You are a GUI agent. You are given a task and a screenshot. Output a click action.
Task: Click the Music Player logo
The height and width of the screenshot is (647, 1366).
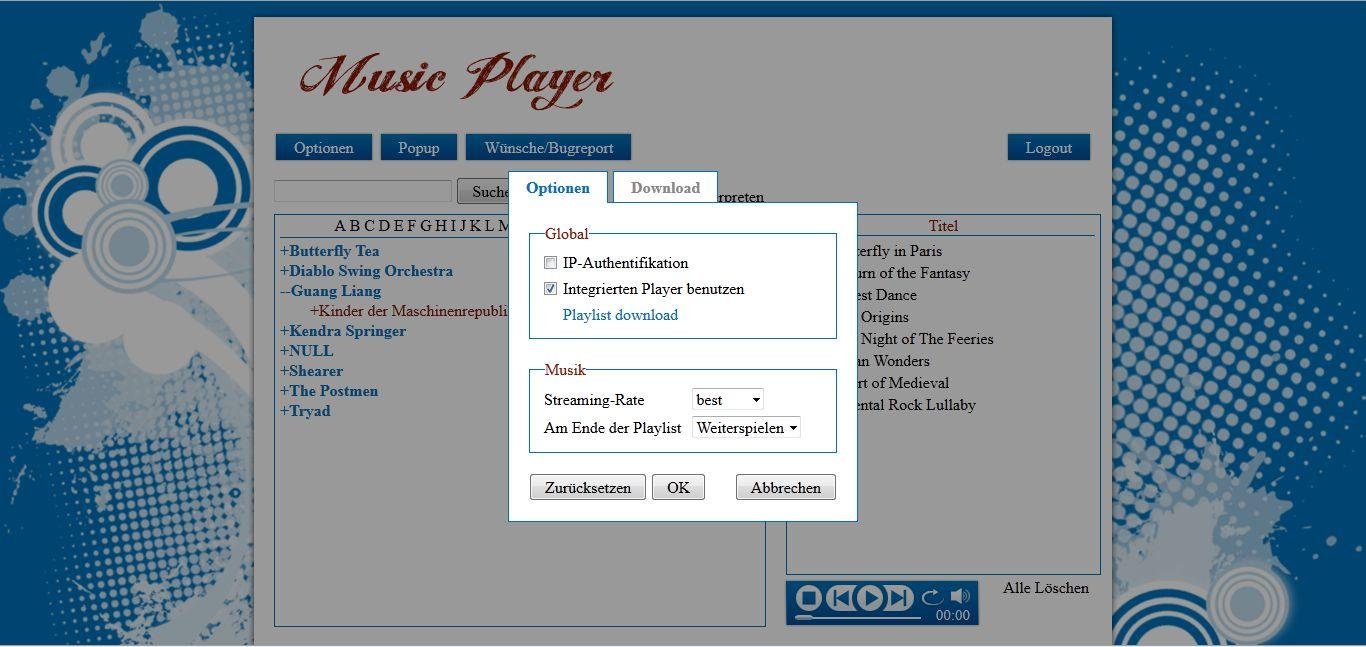[456, 78]
